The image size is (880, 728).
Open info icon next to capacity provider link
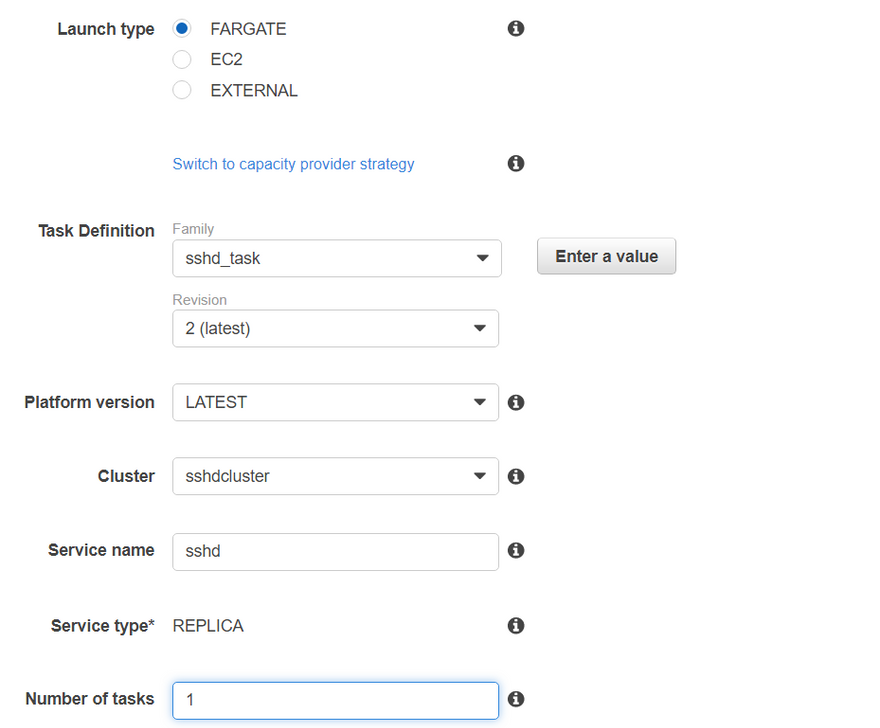pyautogui.click(x=516, y=163)
